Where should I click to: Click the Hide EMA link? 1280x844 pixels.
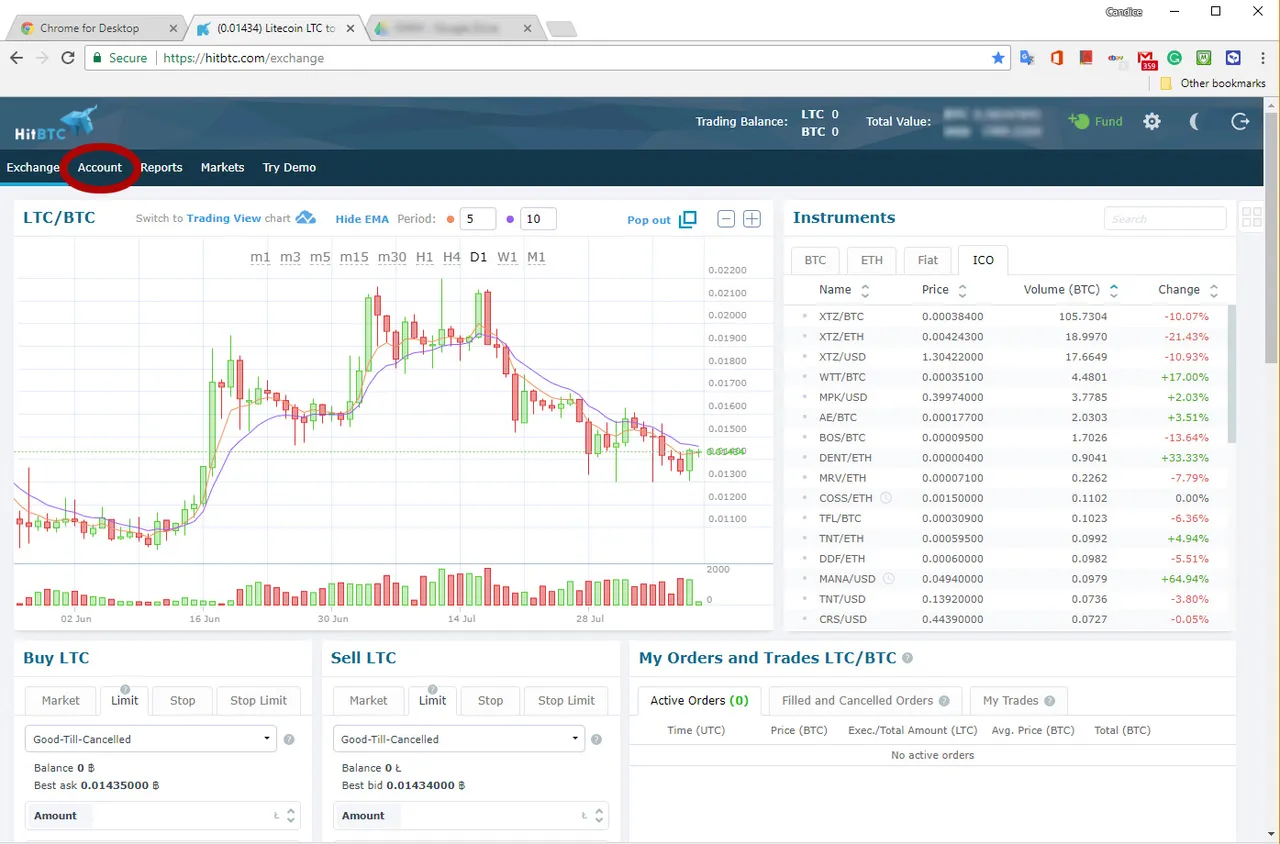click(362, 219)
